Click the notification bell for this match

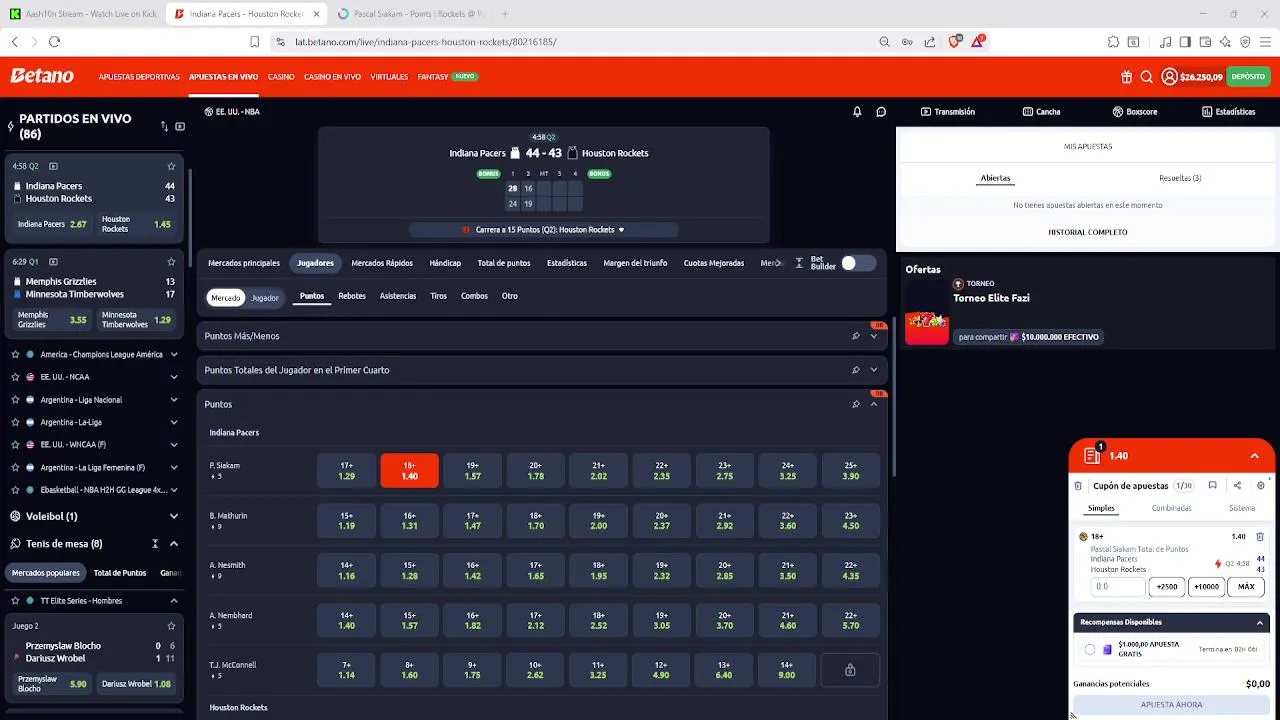857,112
